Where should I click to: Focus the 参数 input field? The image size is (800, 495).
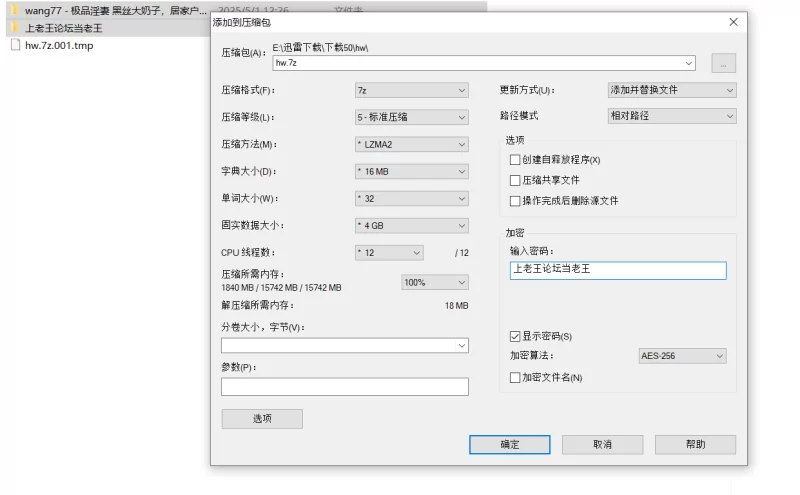(344, 387)
